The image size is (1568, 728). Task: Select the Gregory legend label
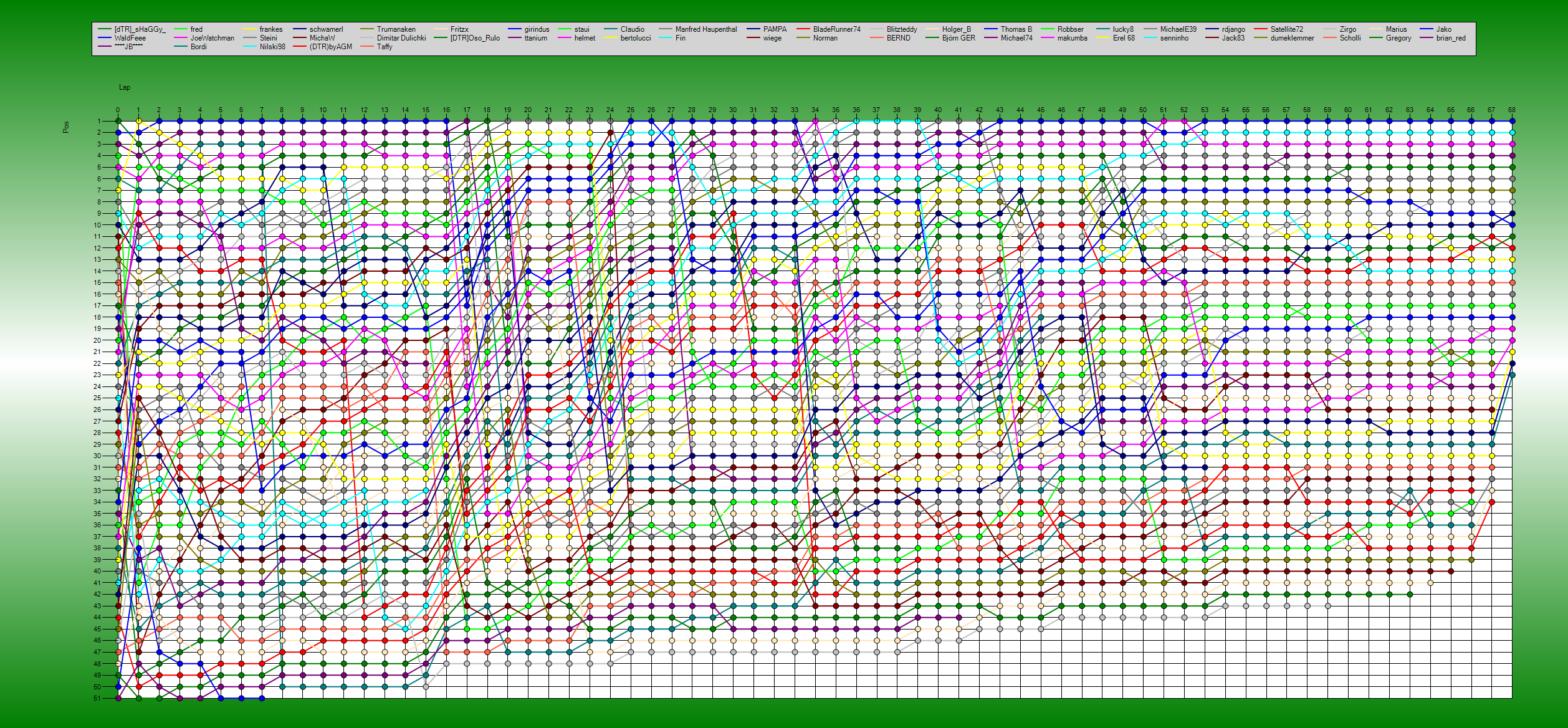(x=1398, y=38)
